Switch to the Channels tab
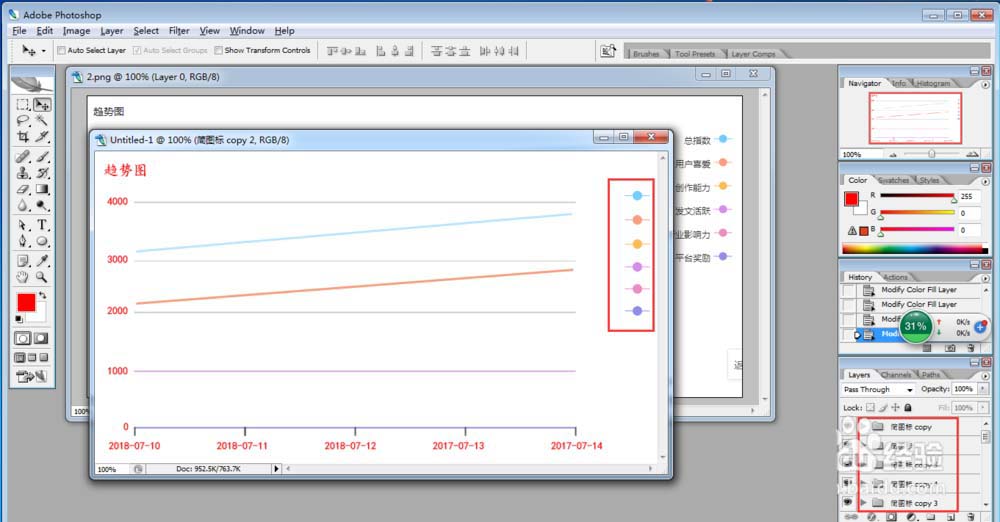 pyautogui.click(x=895, y=375)
